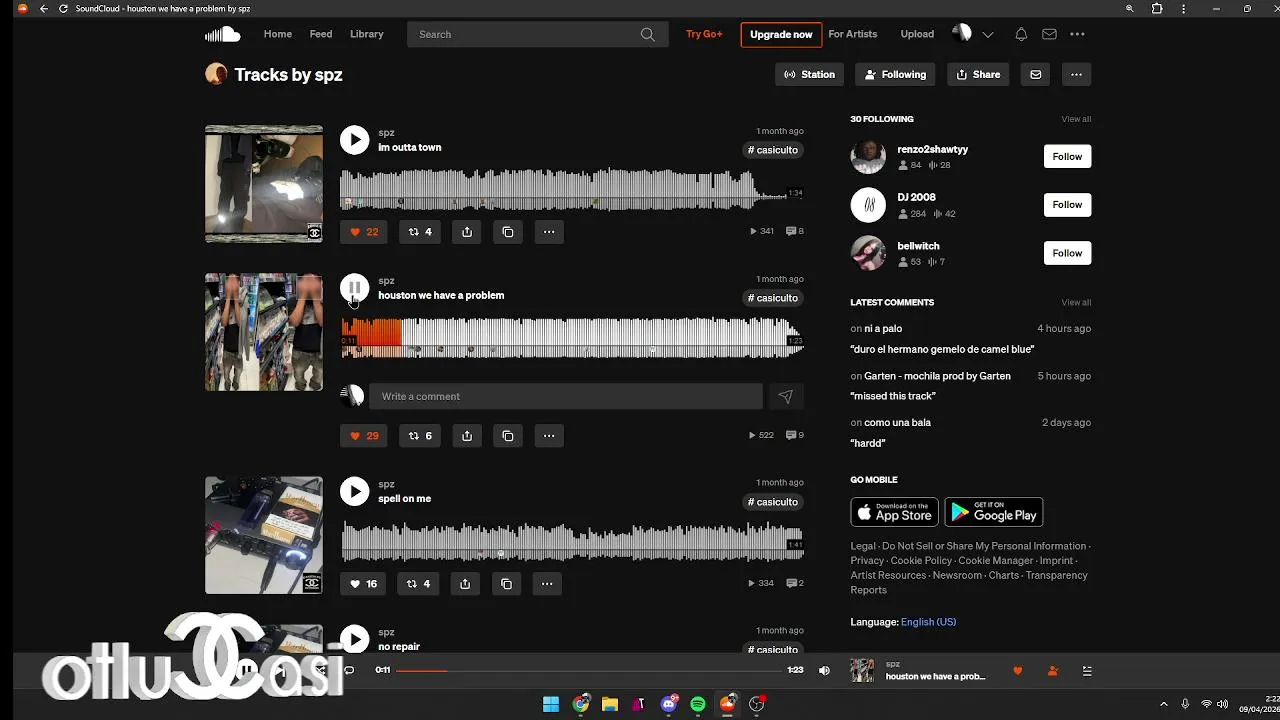Image resolution: width=1280 pixels, height=720 pixels.
Task: Seek within im outta town waveform
Action: tap(572, 189)
